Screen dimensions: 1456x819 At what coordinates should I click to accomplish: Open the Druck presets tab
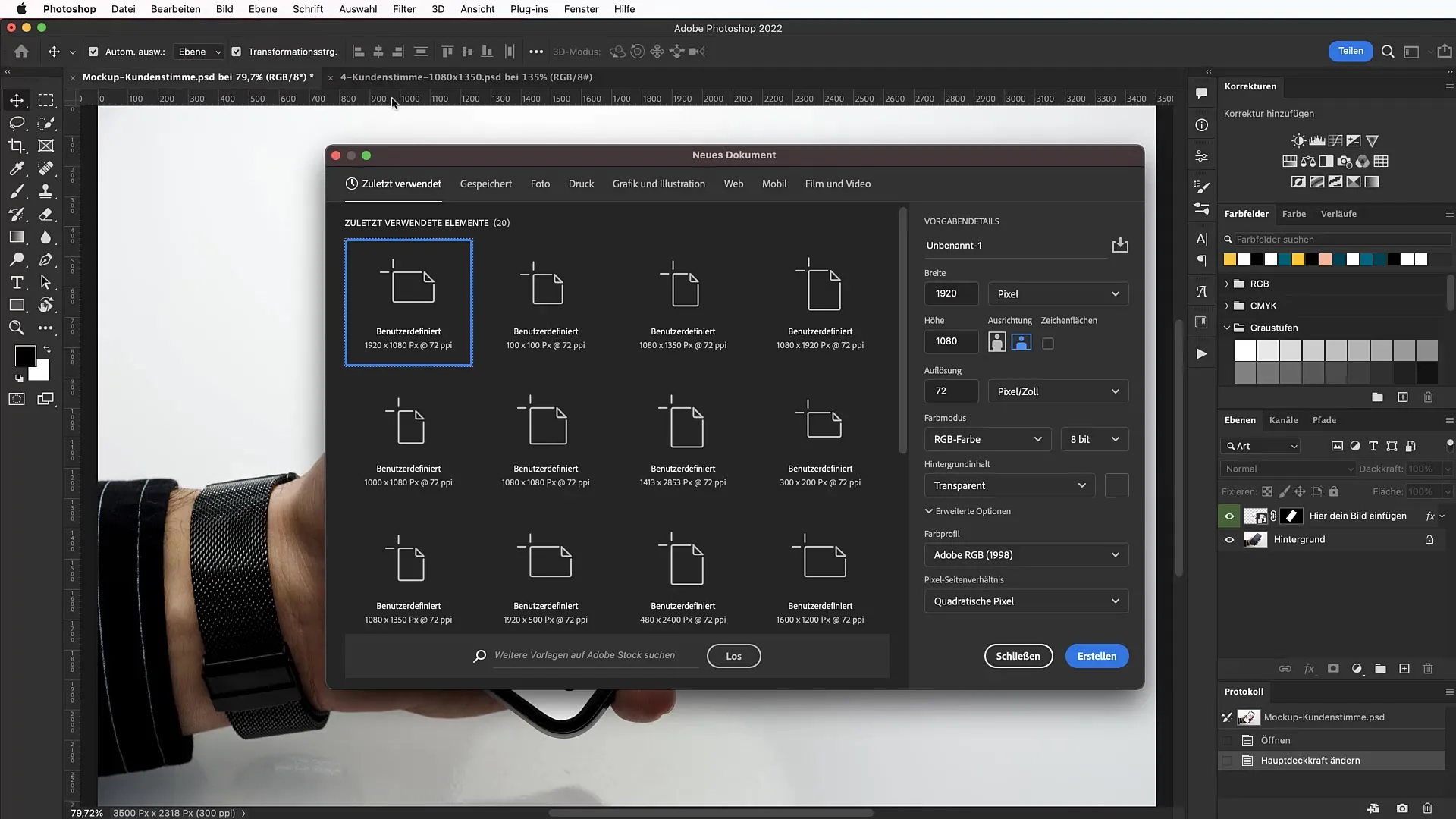pyautogui.click(x=581, y=184)
